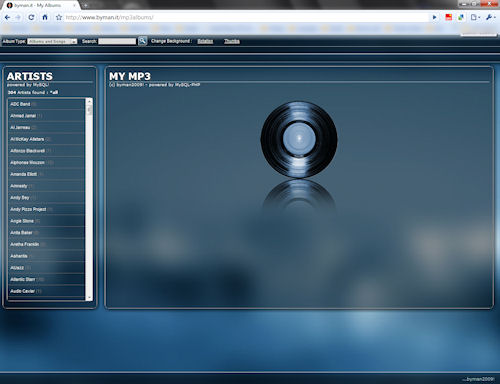Screen dimensions: 500x384
Task: Click the vinyl record image
Action: pyautogui.click(x=299, y=139)
